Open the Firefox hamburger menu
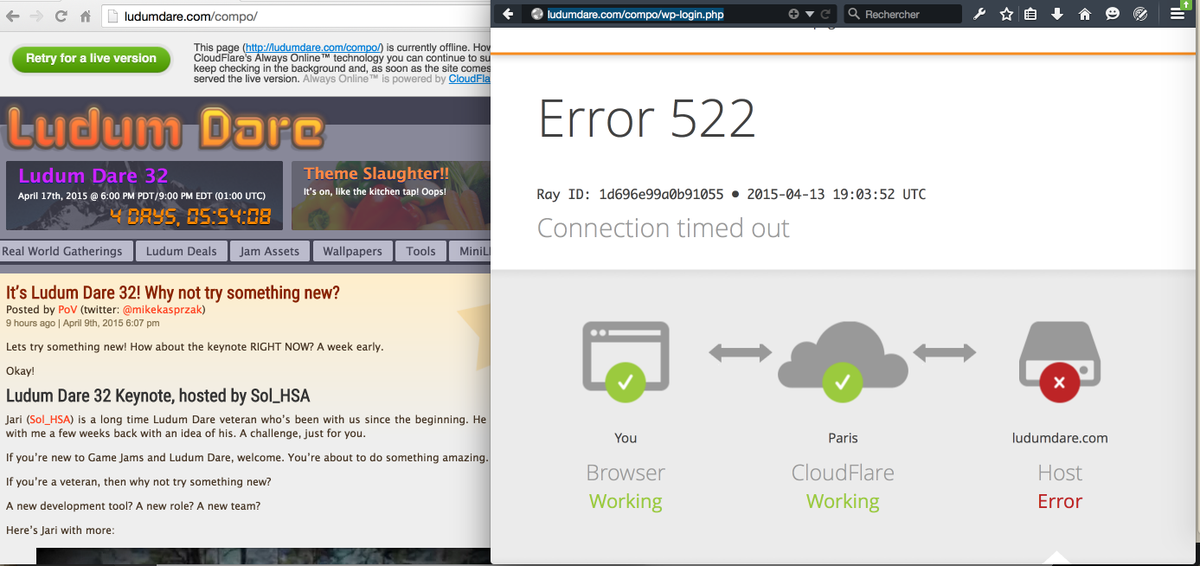1200x566 pixels. tap(1177, 14)
